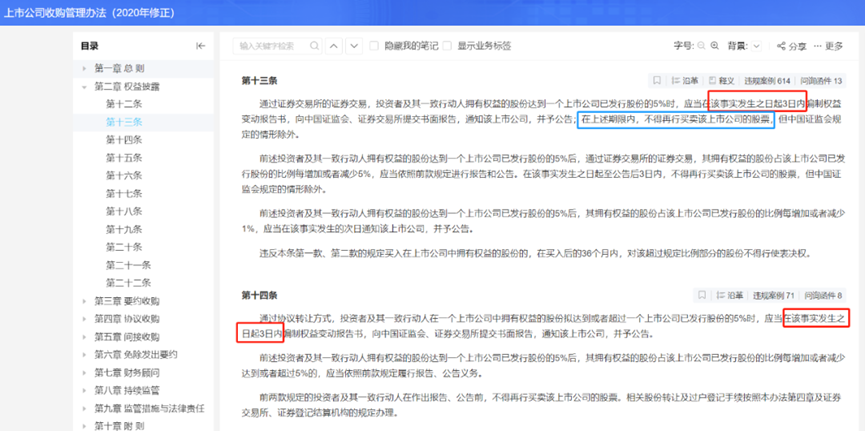Enable 隐藏我的笔记 checkbox
The height and width of the screenshot is (431, 865).
pos(374,46)
